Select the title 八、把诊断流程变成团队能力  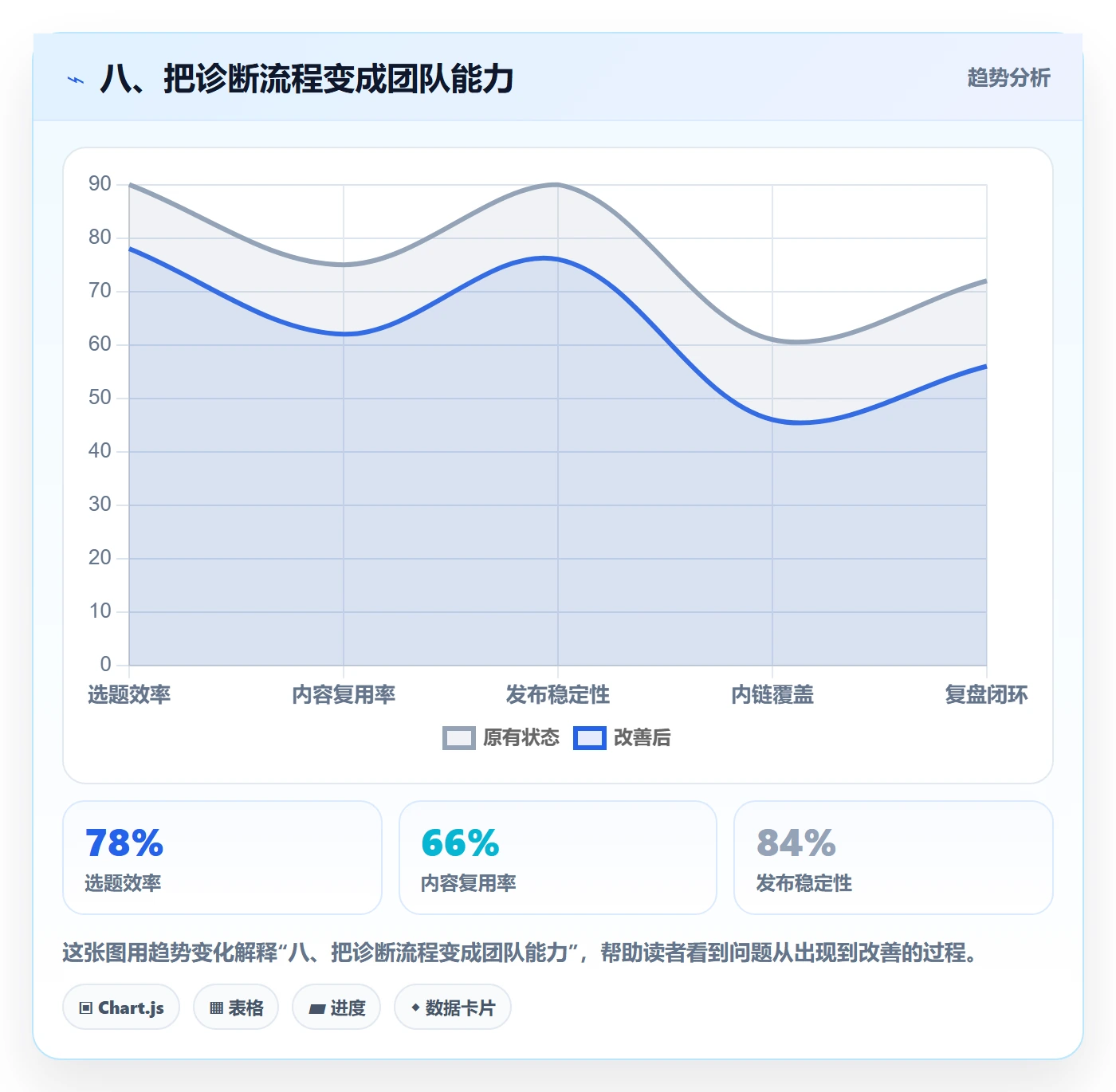307,79
